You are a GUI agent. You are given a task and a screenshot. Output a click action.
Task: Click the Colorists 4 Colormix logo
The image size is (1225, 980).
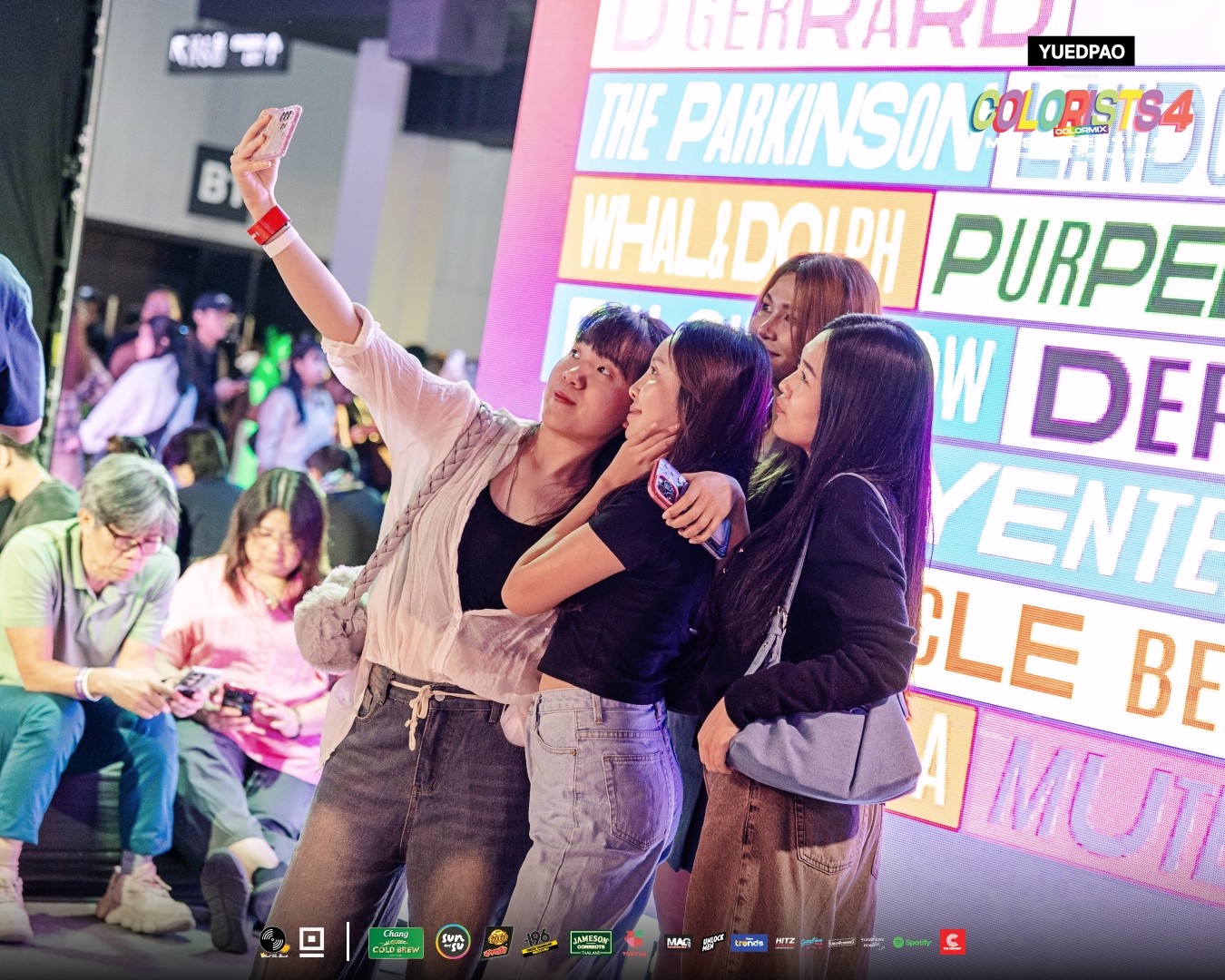click(x=1082, y=113)
